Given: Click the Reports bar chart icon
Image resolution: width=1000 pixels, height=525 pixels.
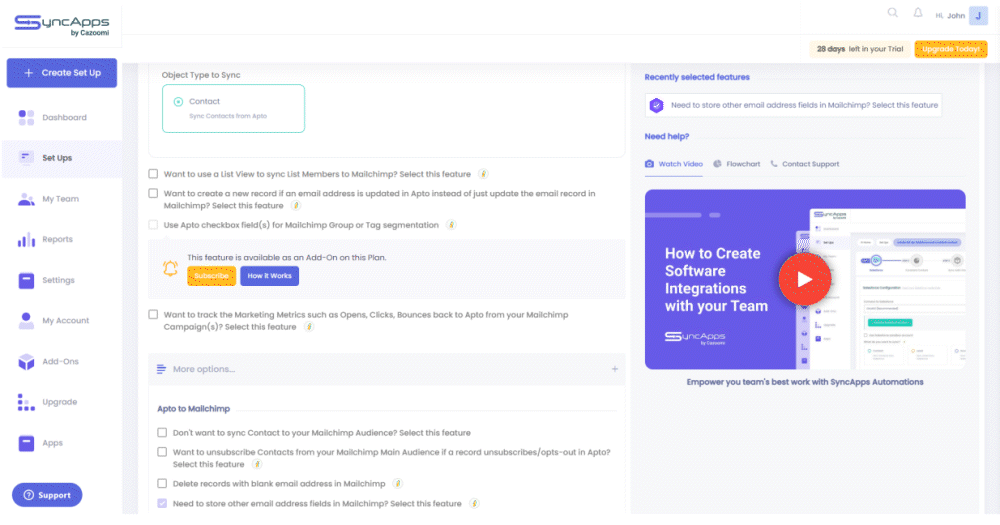Looking at the screenshot, I should pyautogui.click(x=26, y=240).
